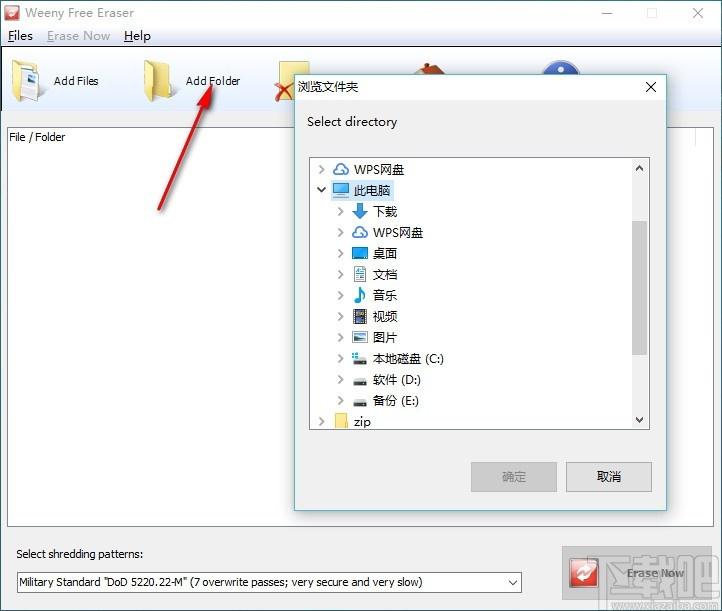The width and height of the screenshot is (722, 611).
Task: Close the Weeny Free Eraser window
Action: (x=698, y=13)
